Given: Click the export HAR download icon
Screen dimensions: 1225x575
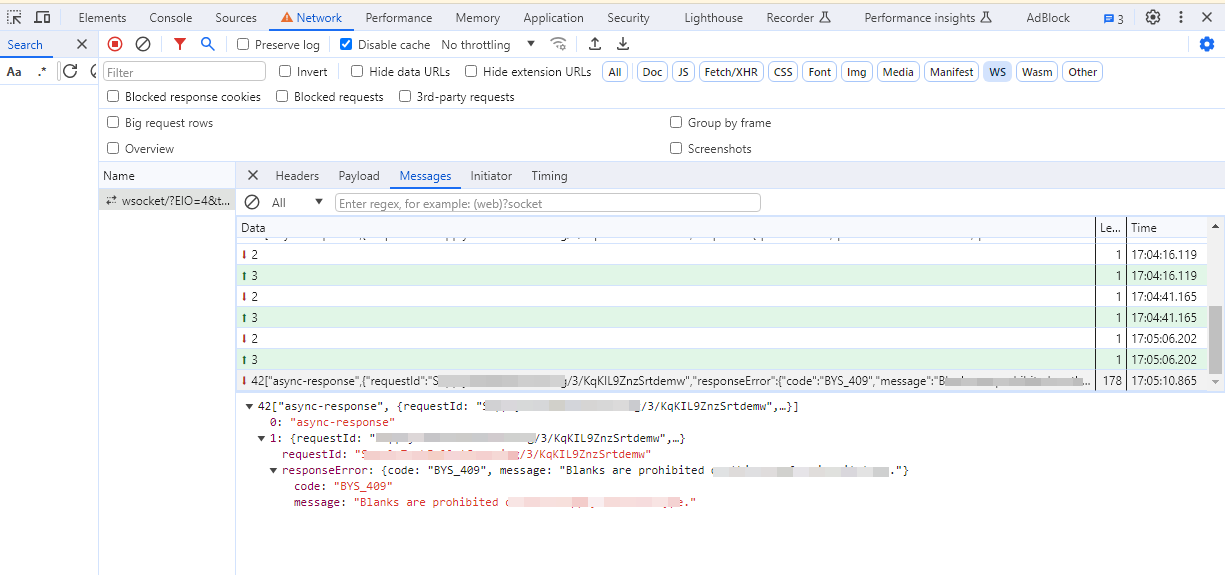Looking at the screenshot, I should [x=623, y=44].
